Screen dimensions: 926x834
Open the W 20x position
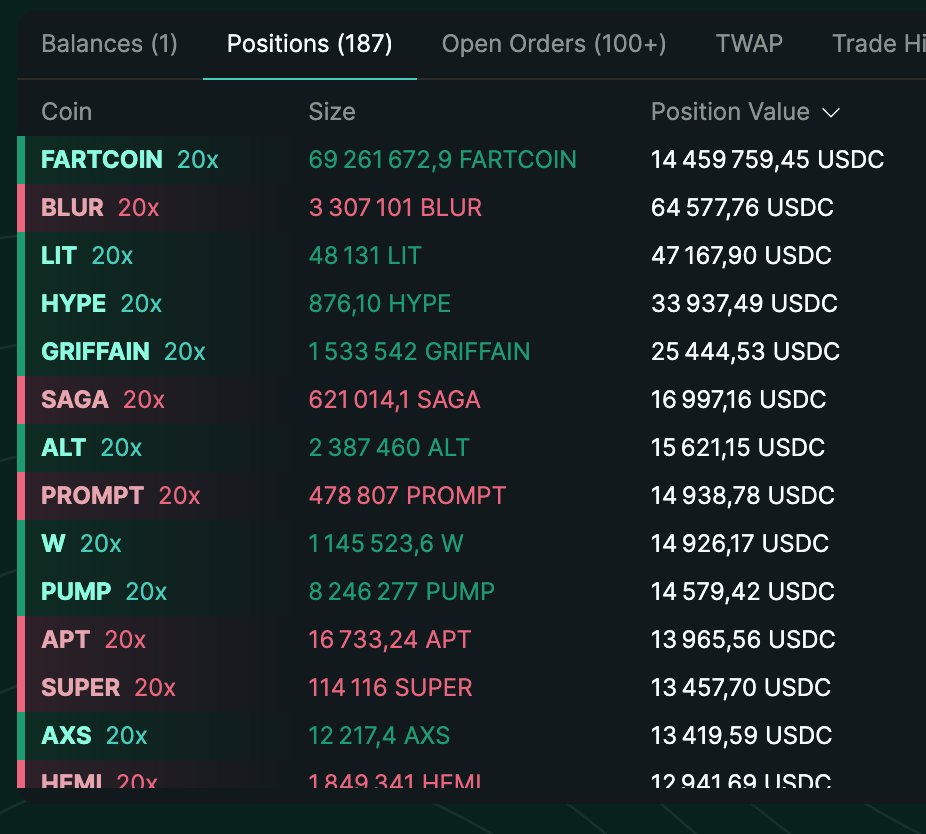[81, 543]
